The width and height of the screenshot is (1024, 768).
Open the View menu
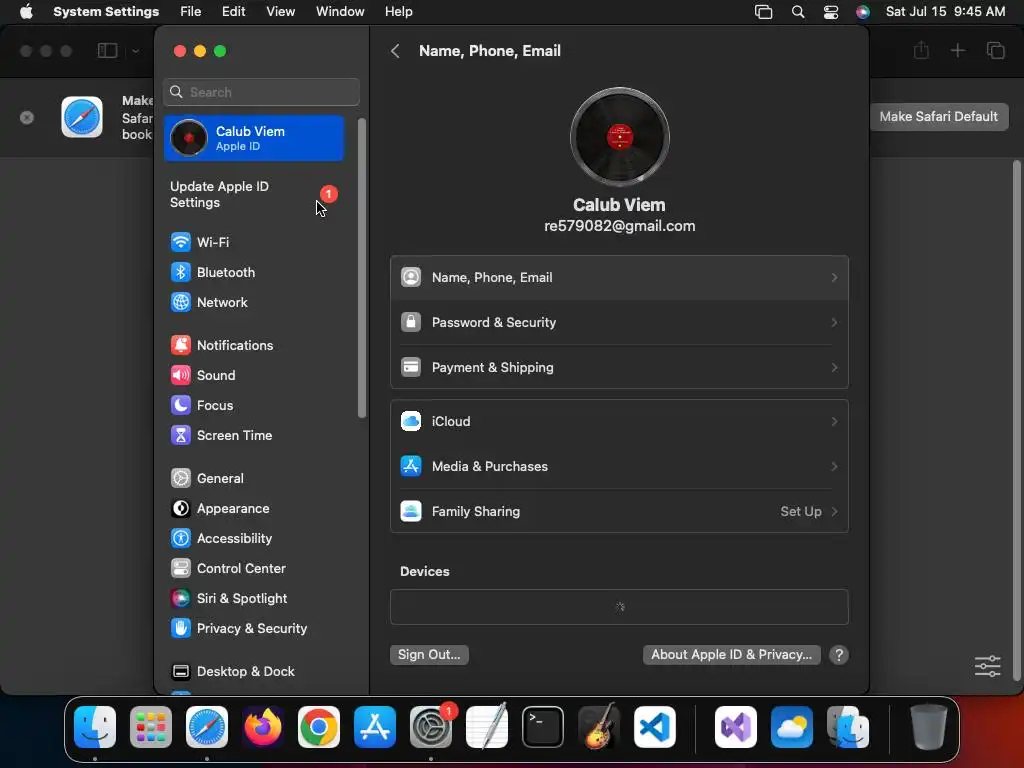coord(281,12)
